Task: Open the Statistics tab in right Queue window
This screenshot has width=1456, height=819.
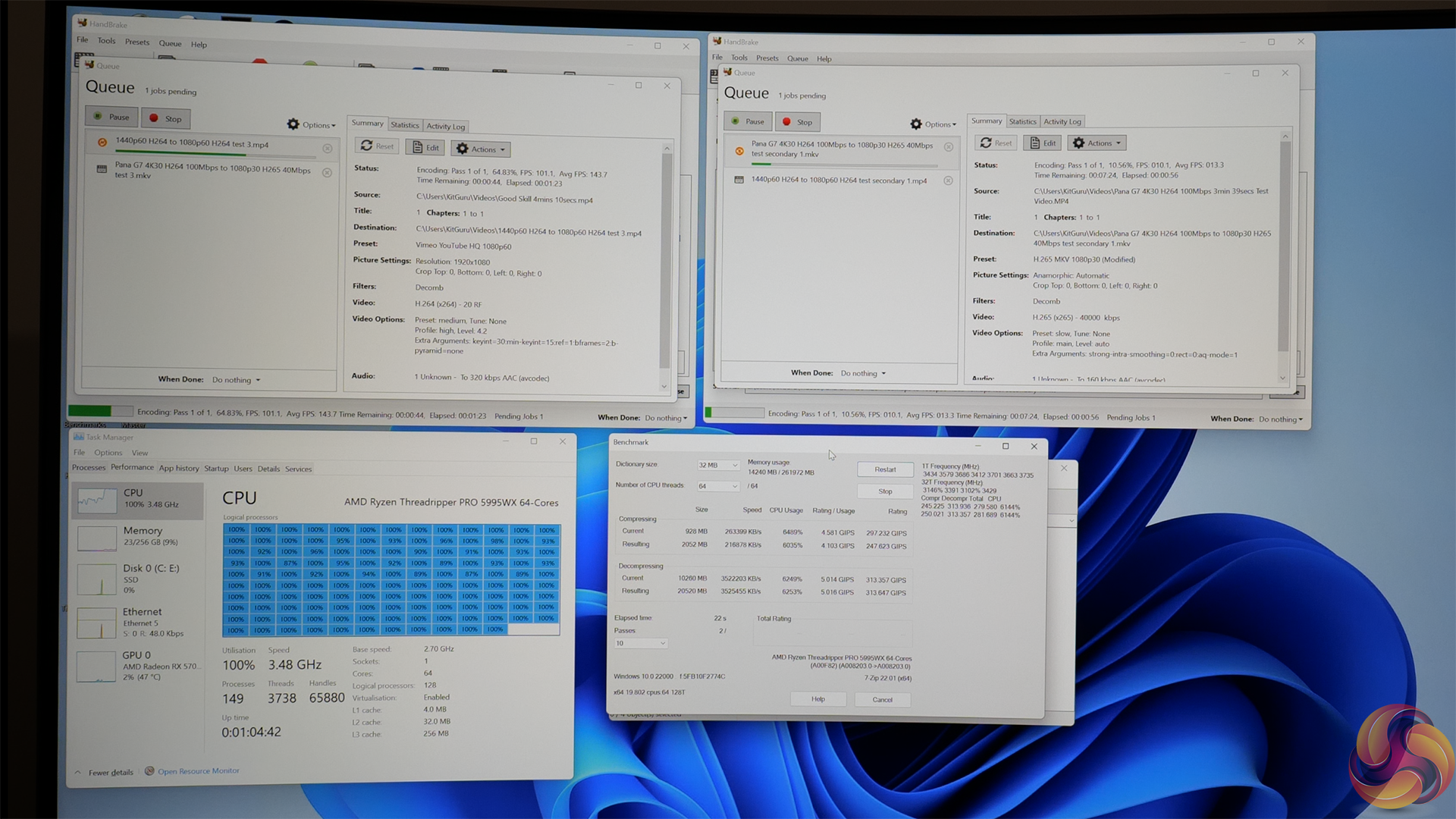Action: click(1022, 121)
